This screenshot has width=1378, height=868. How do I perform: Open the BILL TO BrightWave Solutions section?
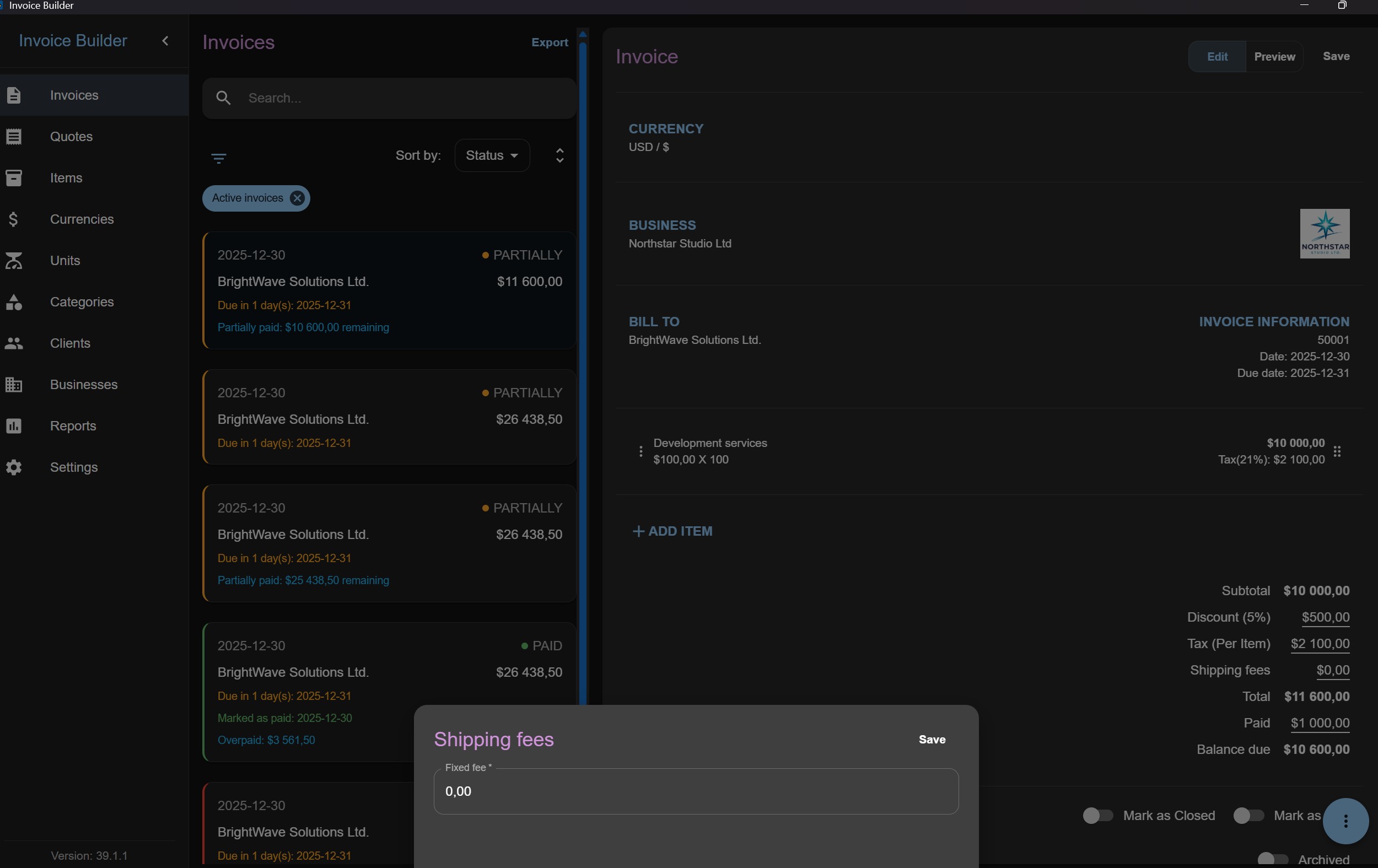point(695,331)
